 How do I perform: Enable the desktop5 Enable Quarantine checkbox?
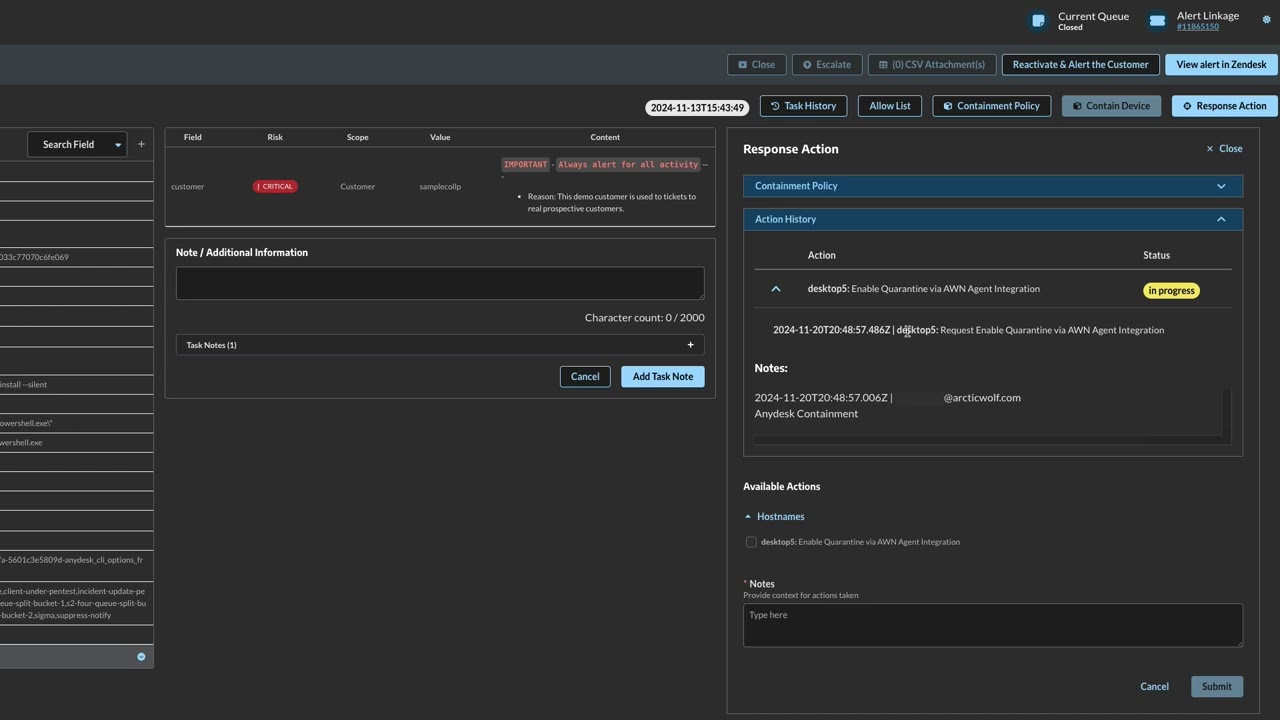[x=751, y=542]
